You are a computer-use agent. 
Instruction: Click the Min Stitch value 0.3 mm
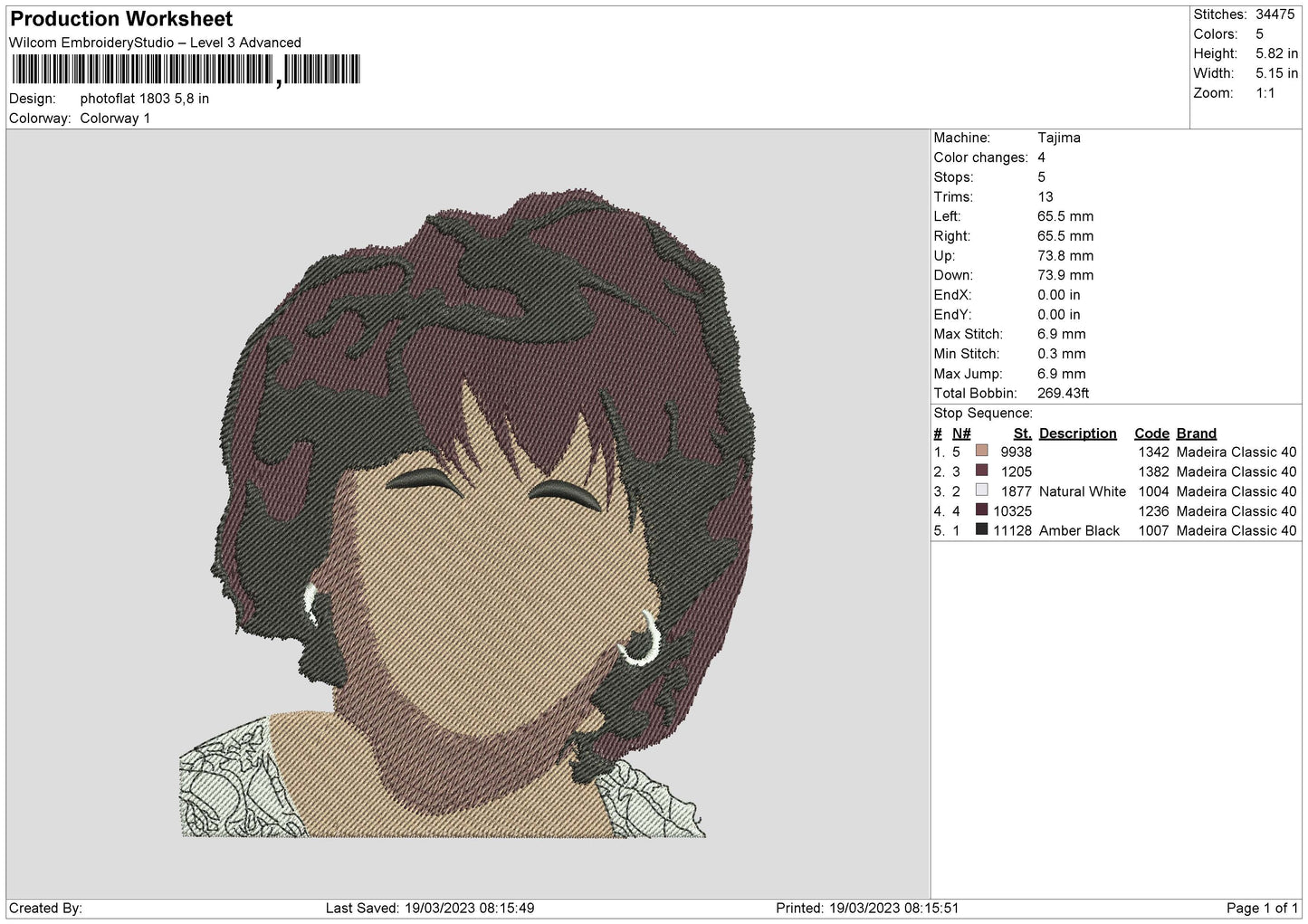coord(1062,354)
